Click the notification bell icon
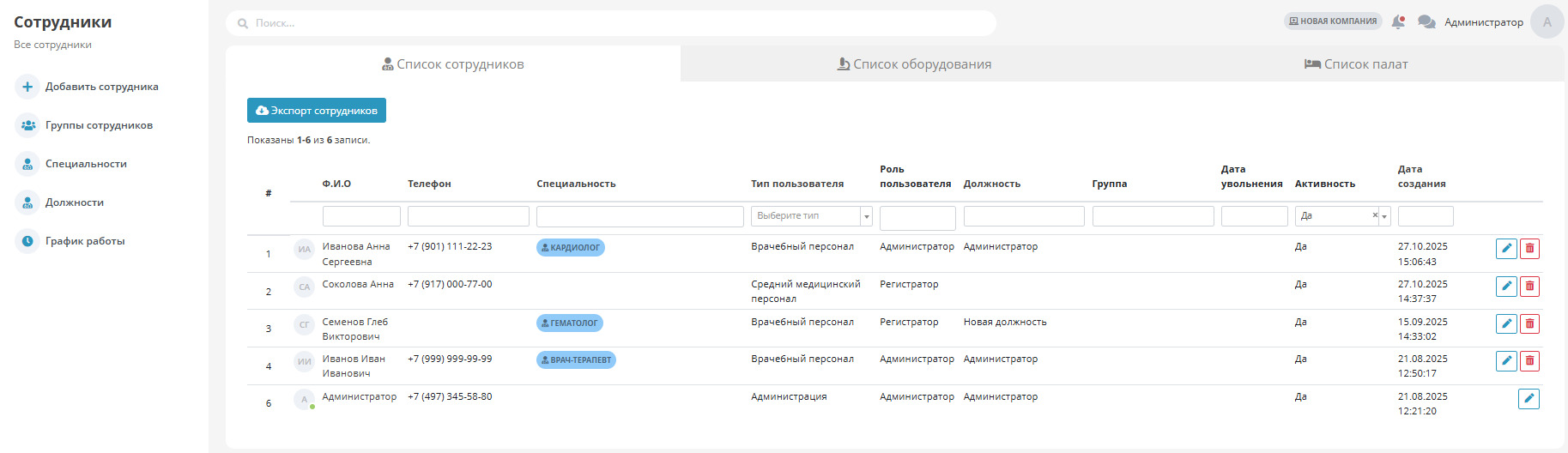Screen dimensions: 1568x453 pyautogui.click(x=1398, y=22)
